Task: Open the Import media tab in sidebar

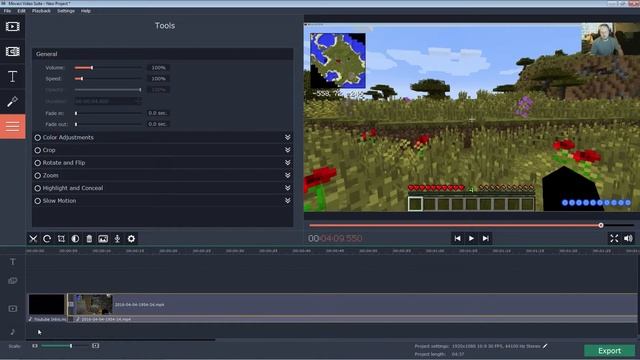Action: pyautogui.click(x=13, y=27)
